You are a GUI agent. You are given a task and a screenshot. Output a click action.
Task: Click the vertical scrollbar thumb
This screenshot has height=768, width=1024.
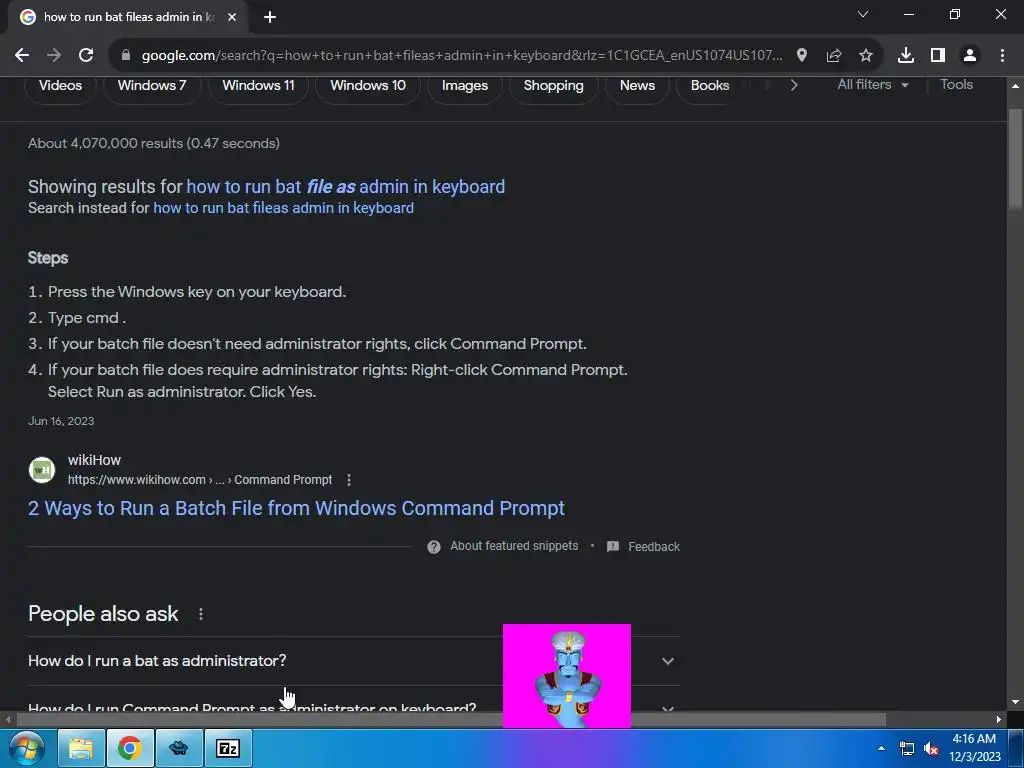(1015, 159)
